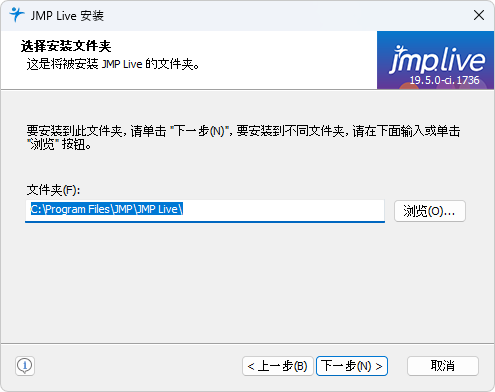Click the info help icon at bottom-left
495x392 pixels.
[25, 366]
